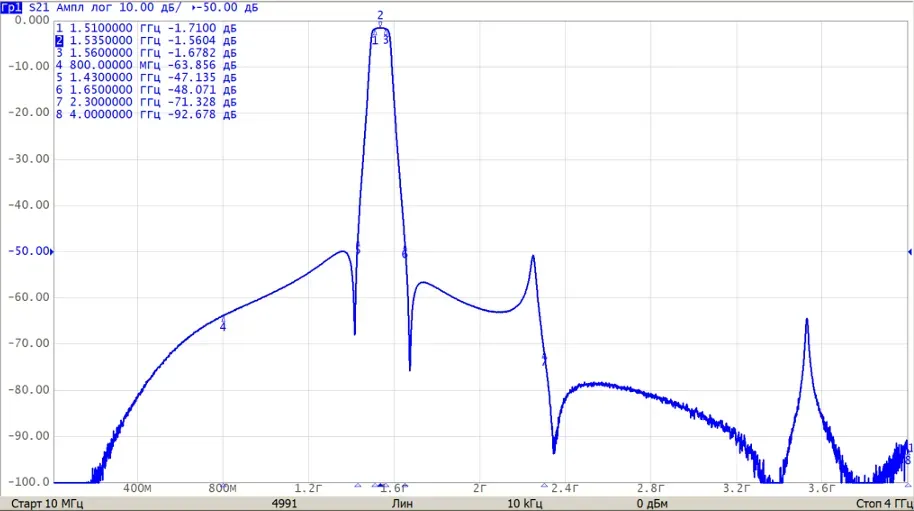Select marker 4 row 800.00000 МГц
The width and height of the screenshot is (914, 511).
(x=146, y=65)
